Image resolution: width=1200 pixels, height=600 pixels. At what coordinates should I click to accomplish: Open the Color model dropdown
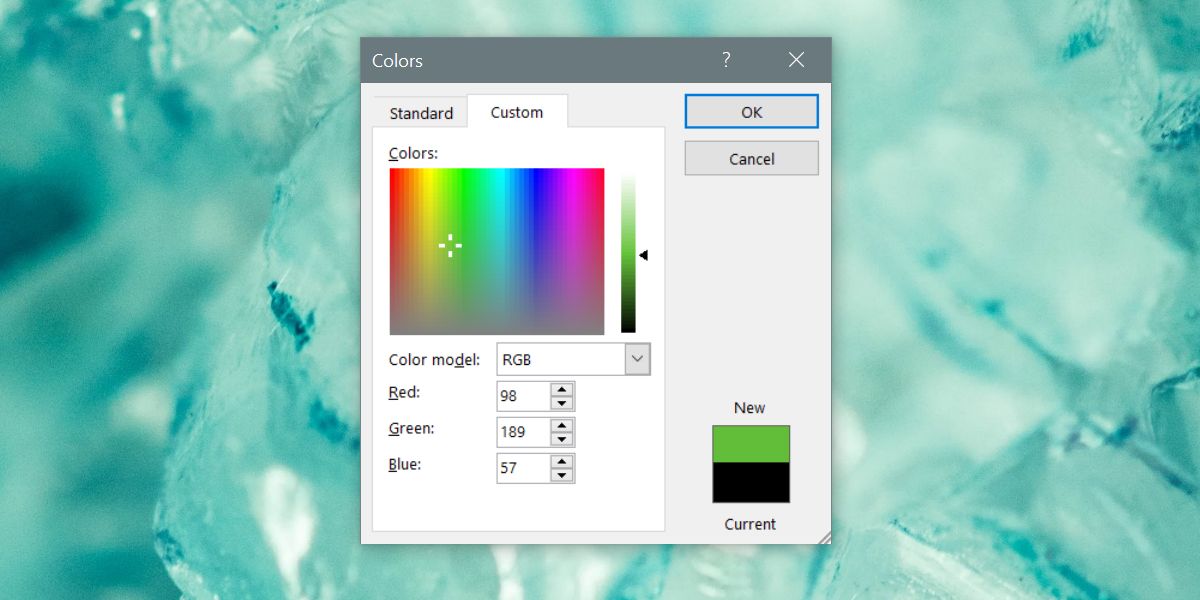(x=637, y=359)
